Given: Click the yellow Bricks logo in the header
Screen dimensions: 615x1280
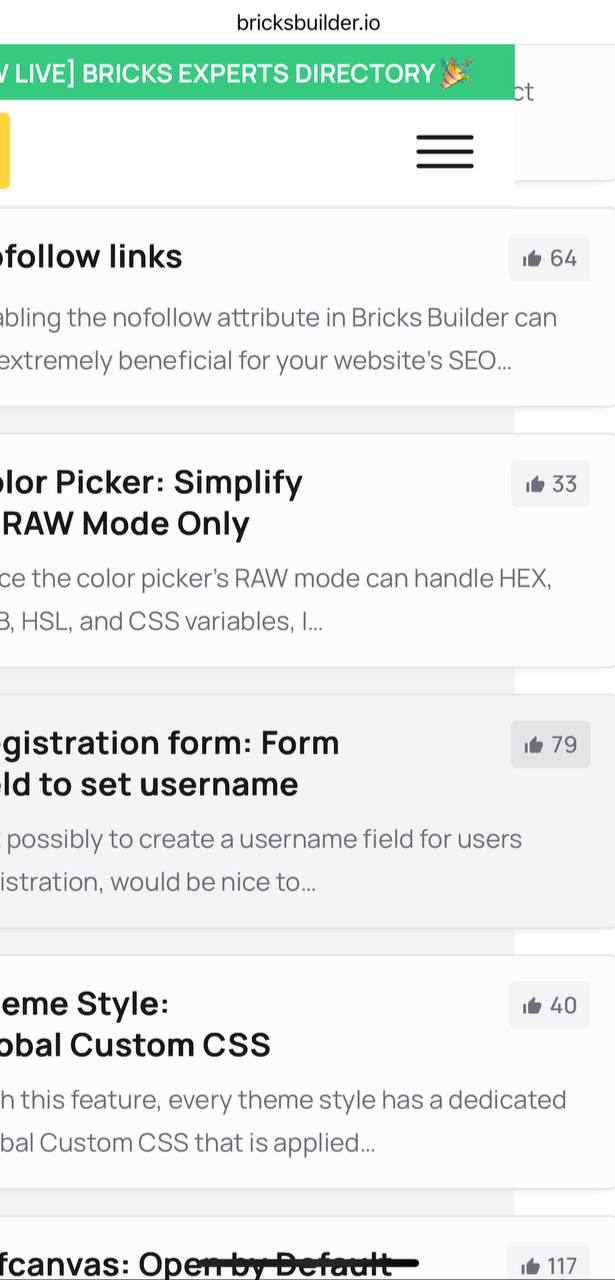Looking at the screenshot, I should (x=5, y=151).
